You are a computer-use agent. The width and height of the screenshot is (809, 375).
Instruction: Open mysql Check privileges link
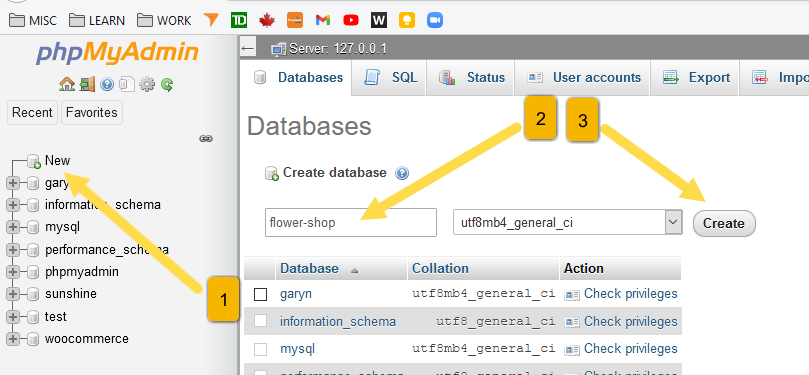(x=630, y=349)
